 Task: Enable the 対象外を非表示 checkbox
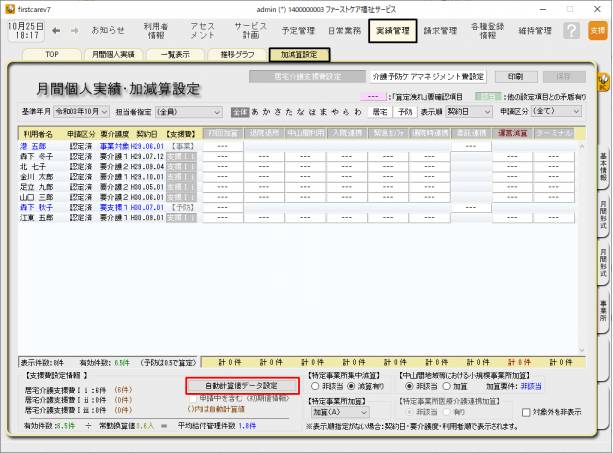pos(527,411)
